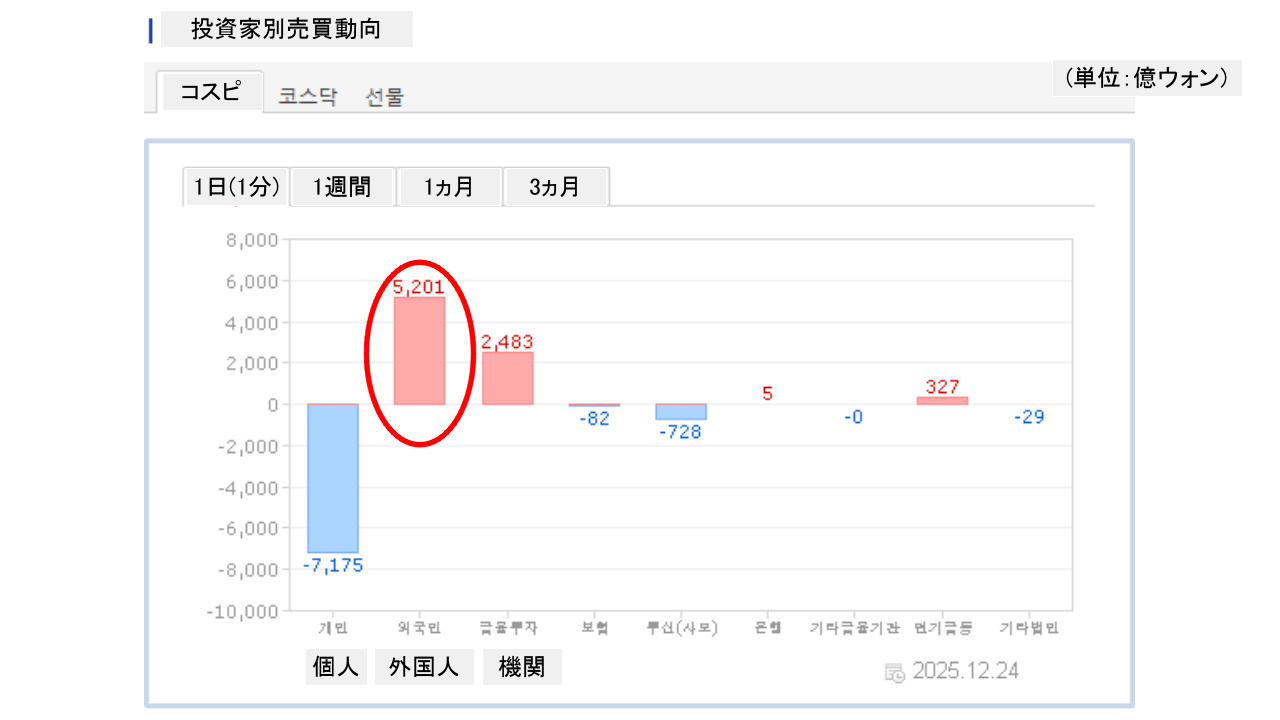Click the thin -82 insurance bar

594,405
